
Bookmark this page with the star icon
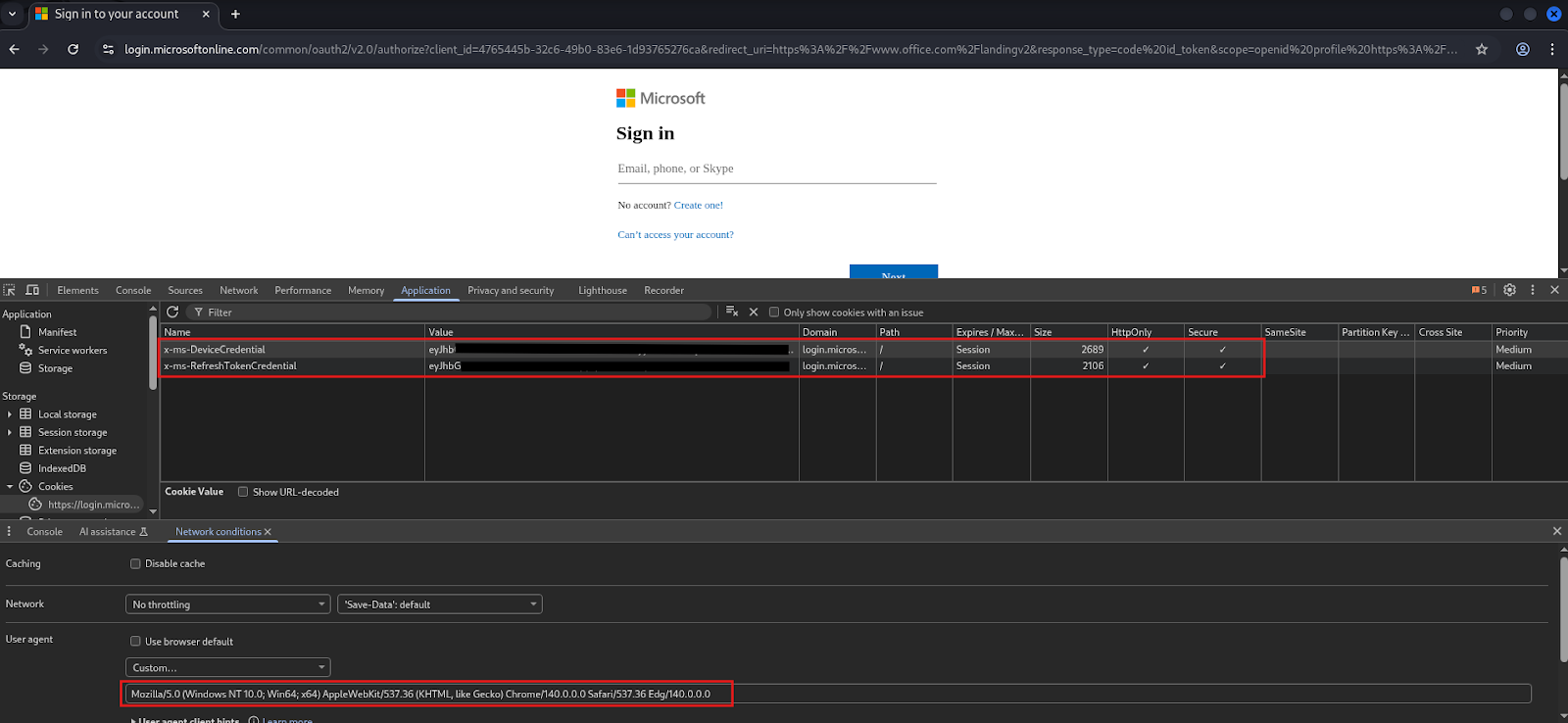[x=1482, y=49]
